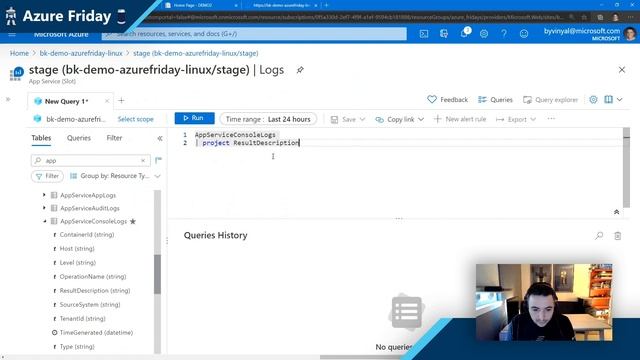Image resolution: width=640 pixels, height=360 pixels.
Task: Clear the table search box text
Action: pos(143,160)
